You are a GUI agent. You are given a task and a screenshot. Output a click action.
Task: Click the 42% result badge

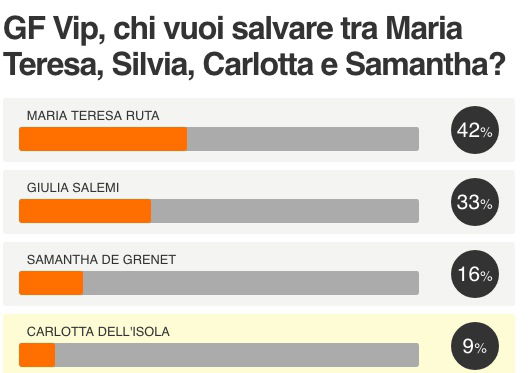[x=475, y=130]
